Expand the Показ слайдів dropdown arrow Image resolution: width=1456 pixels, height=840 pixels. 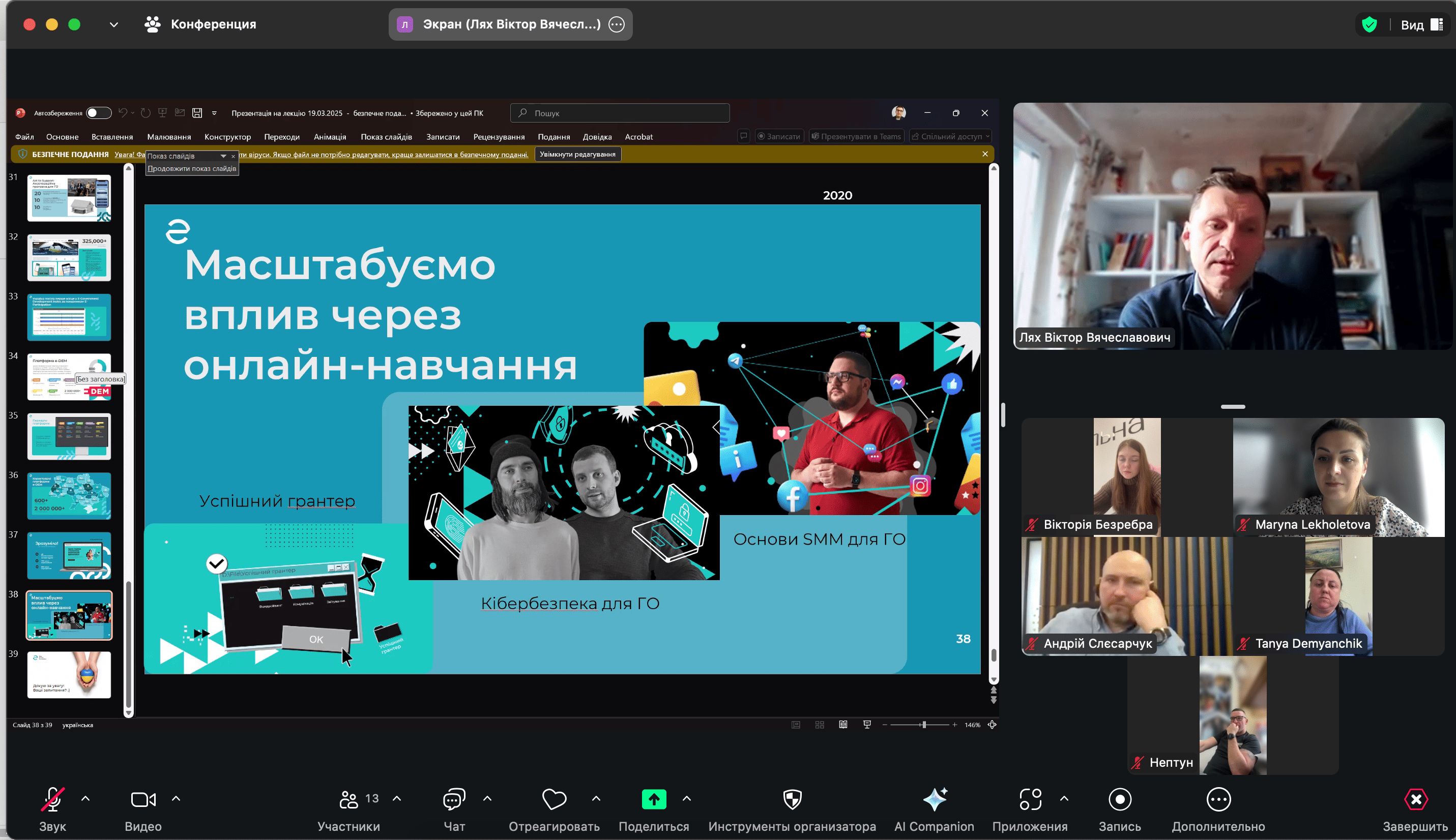[224, 156]
